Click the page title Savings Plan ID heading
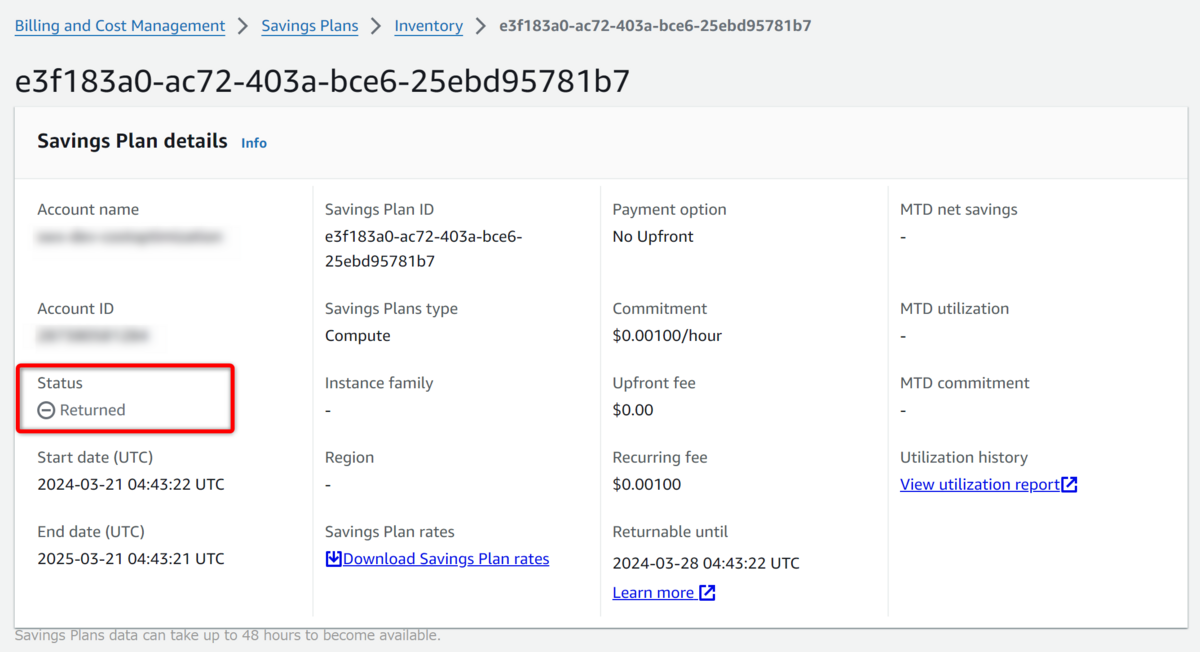 pos(323,81)
